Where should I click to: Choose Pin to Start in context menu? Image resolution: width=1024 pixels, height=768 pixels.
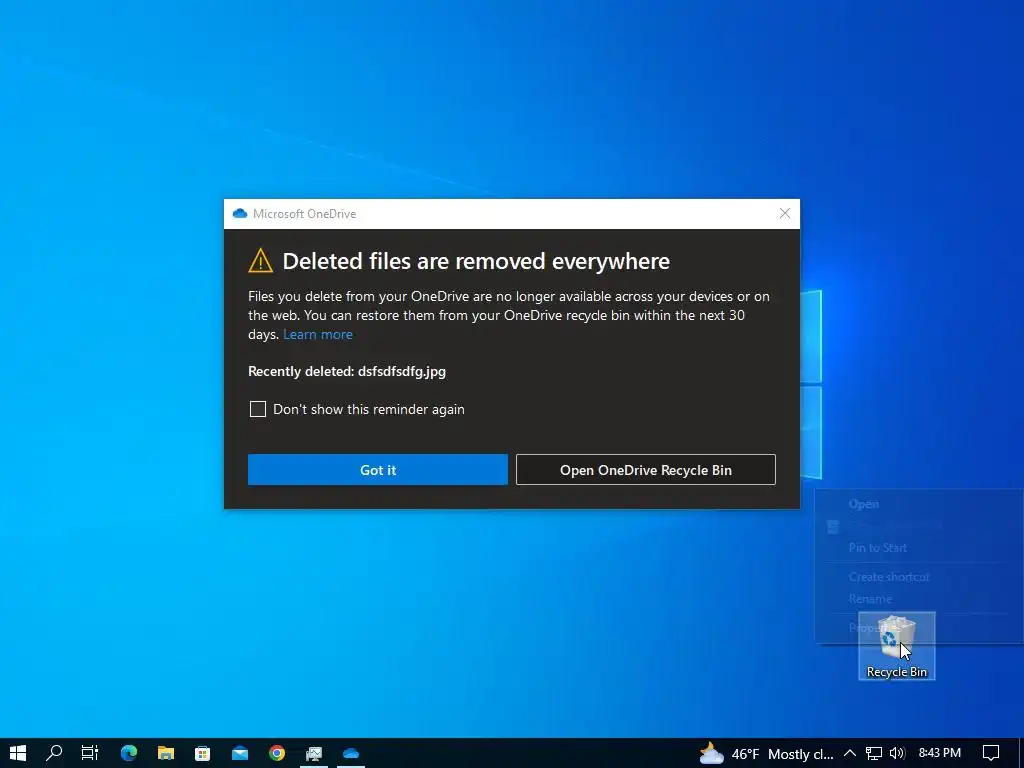(878, 548)
